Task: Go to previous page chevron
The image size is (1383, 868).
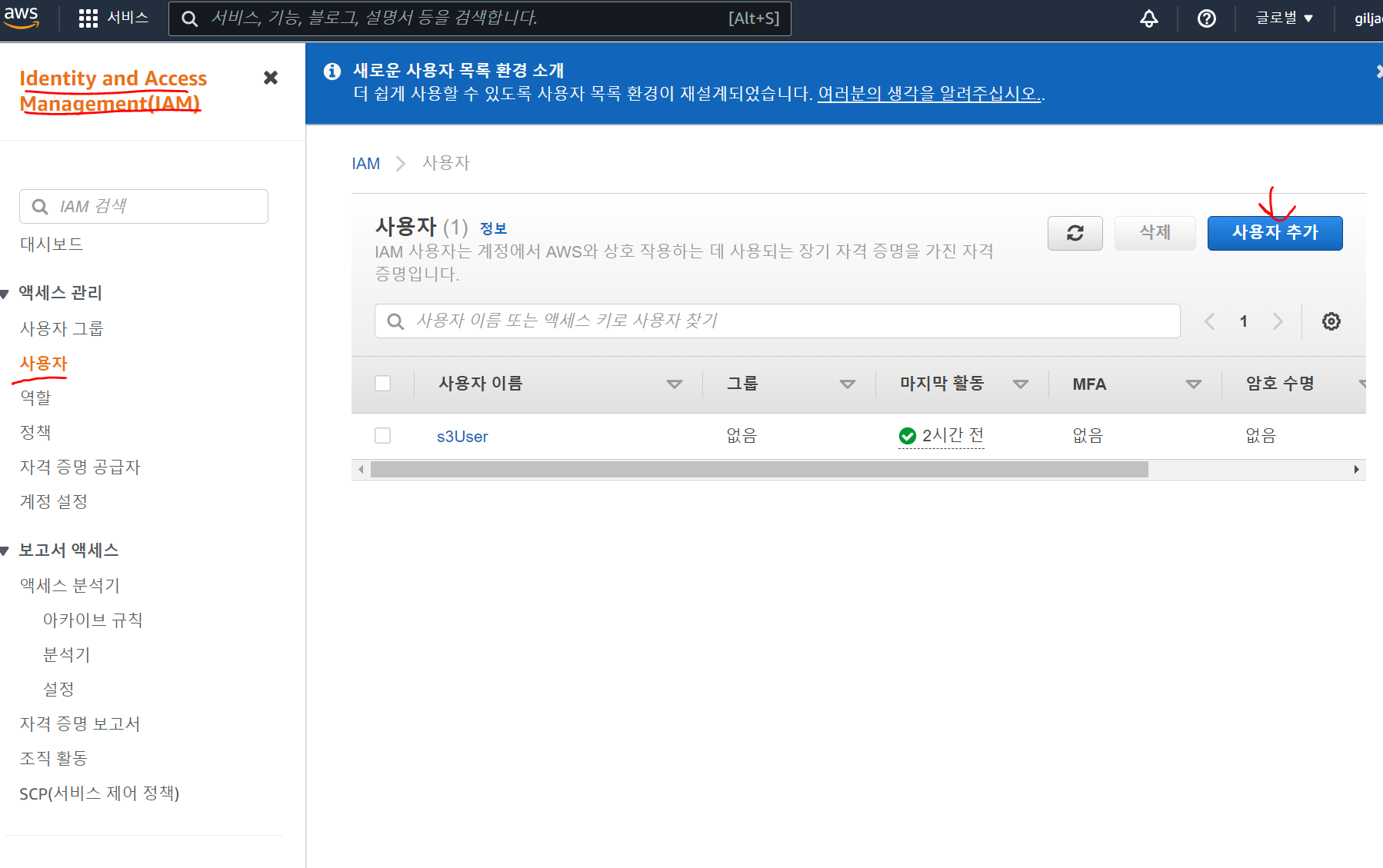Action: coord(1209,321)
